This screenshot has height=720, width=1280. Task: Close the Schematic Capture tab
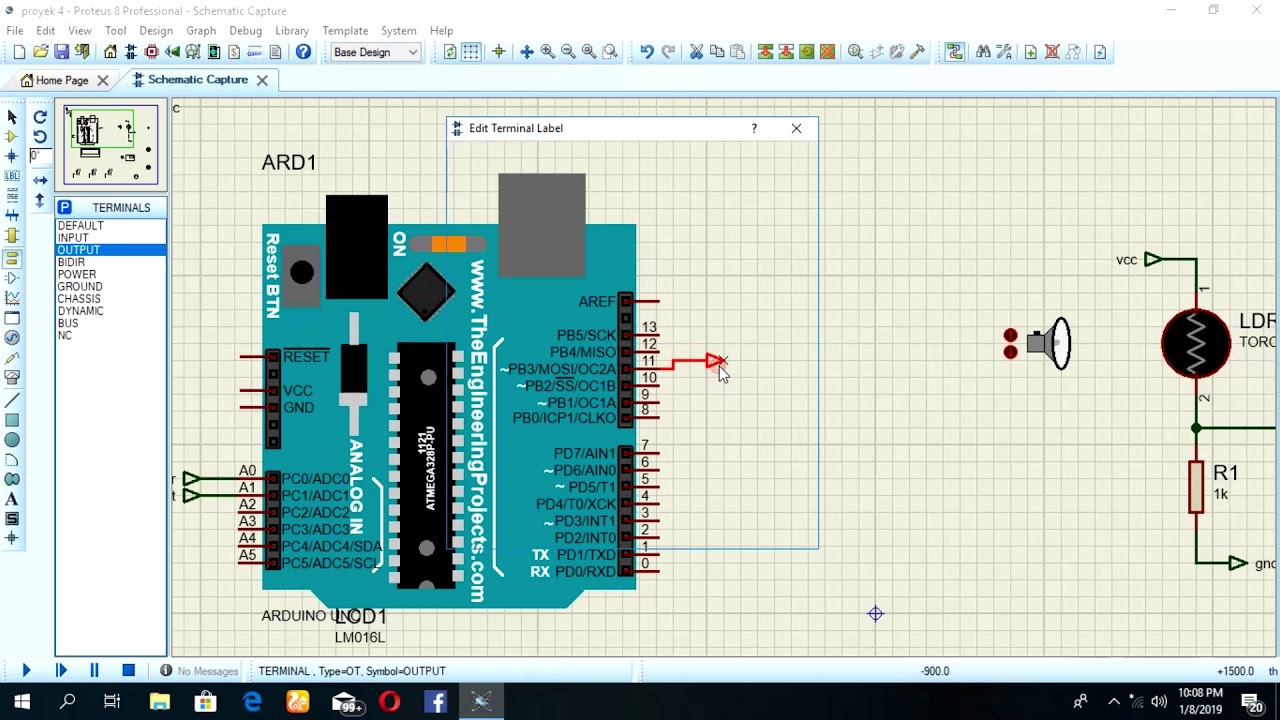point(262,80)
